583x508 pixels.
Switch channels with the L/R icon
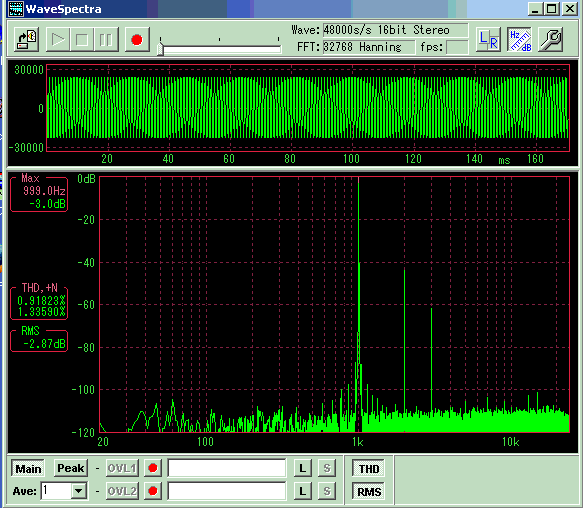point(489,39)
